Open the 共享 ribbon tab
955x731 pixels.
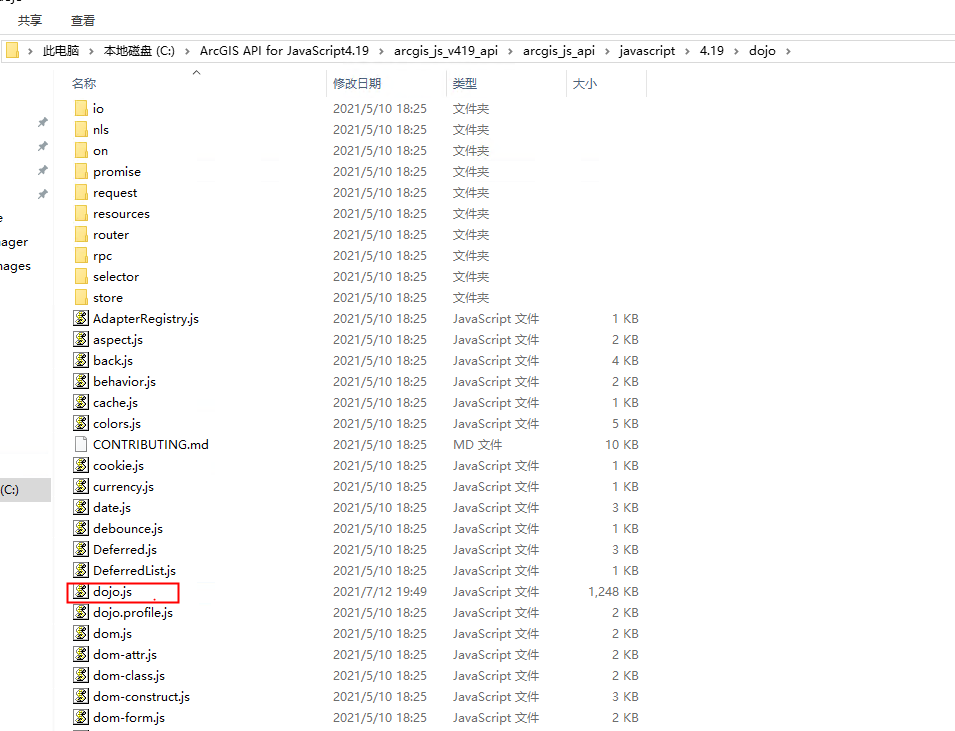point(30,21)
